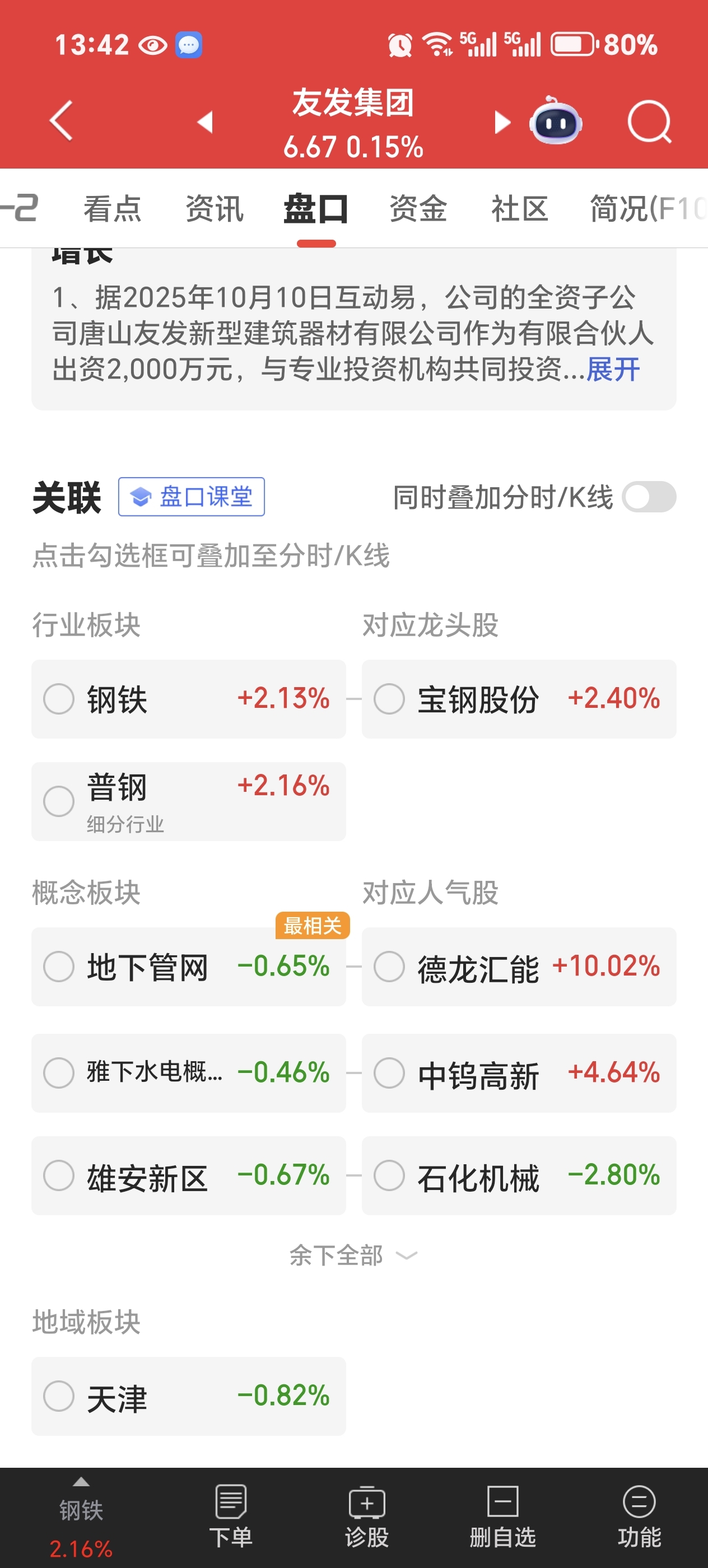This screenshot has height=1568, width=708.
Task: Tap the back arrow icon
Action: pyautogui.click(x=62, y=121)
